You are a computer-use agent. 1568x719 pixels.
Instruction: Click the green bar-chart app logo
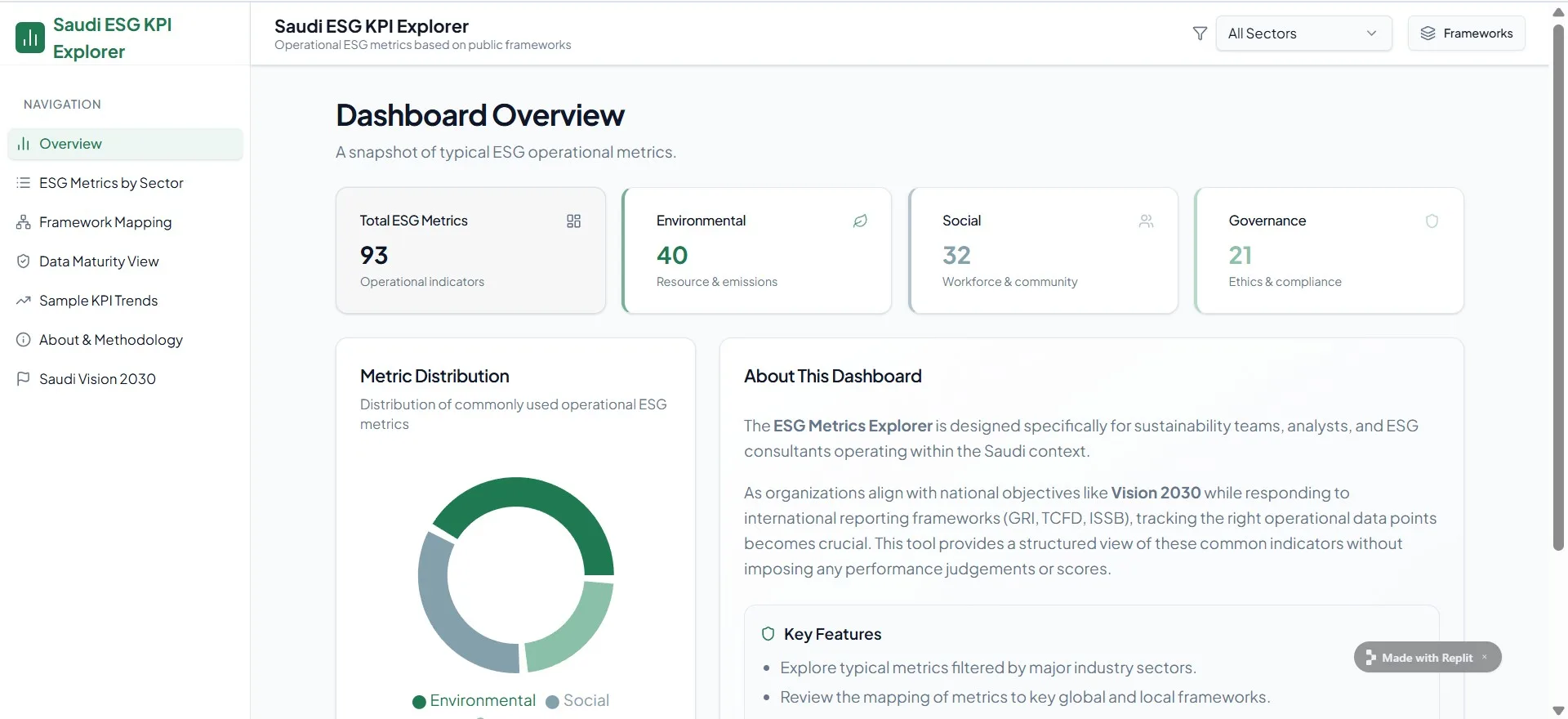pos(30,38)
